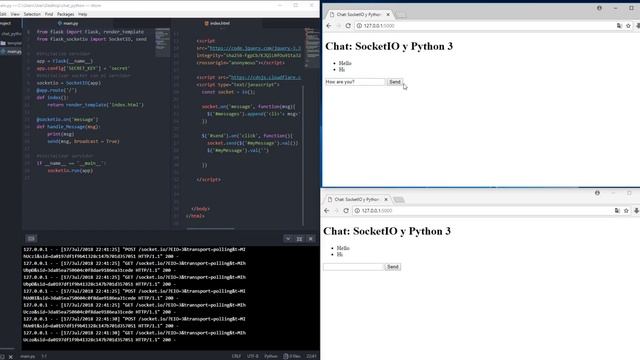640x360 pixels.
Task: Collapse the chat_python project root folder
Action: (11, 34)
